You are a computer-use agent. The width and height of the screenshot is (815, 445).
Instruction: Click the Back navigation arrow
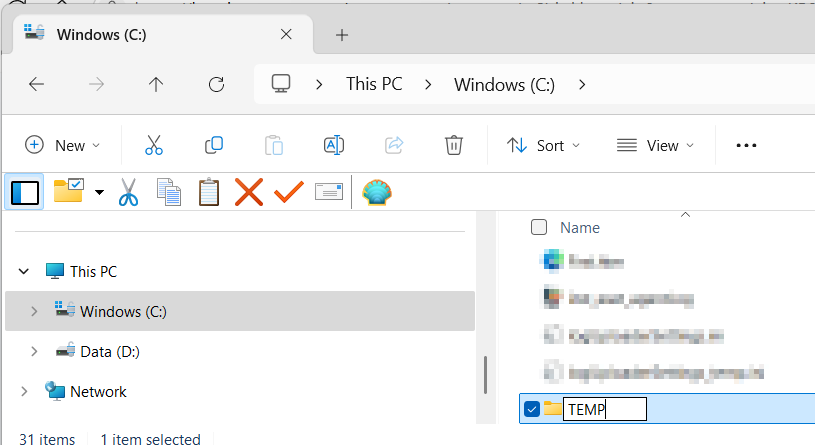coord(36,84)
